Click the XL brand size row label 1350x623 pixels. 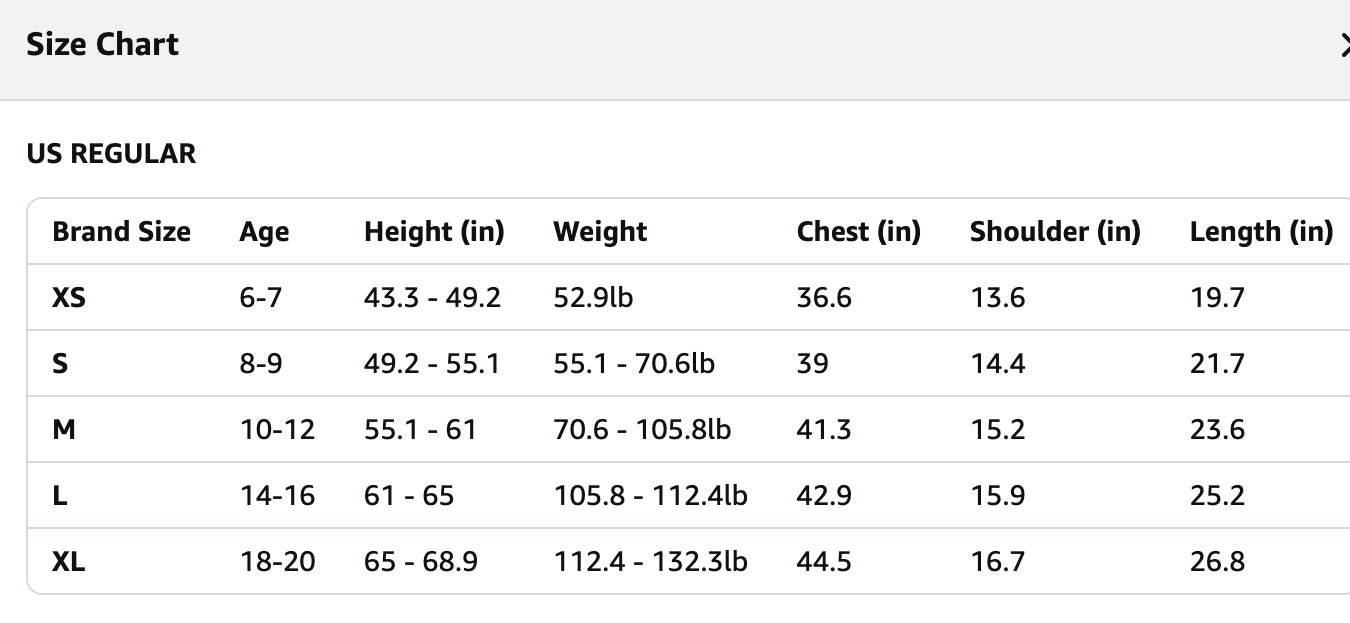point(69,561)
